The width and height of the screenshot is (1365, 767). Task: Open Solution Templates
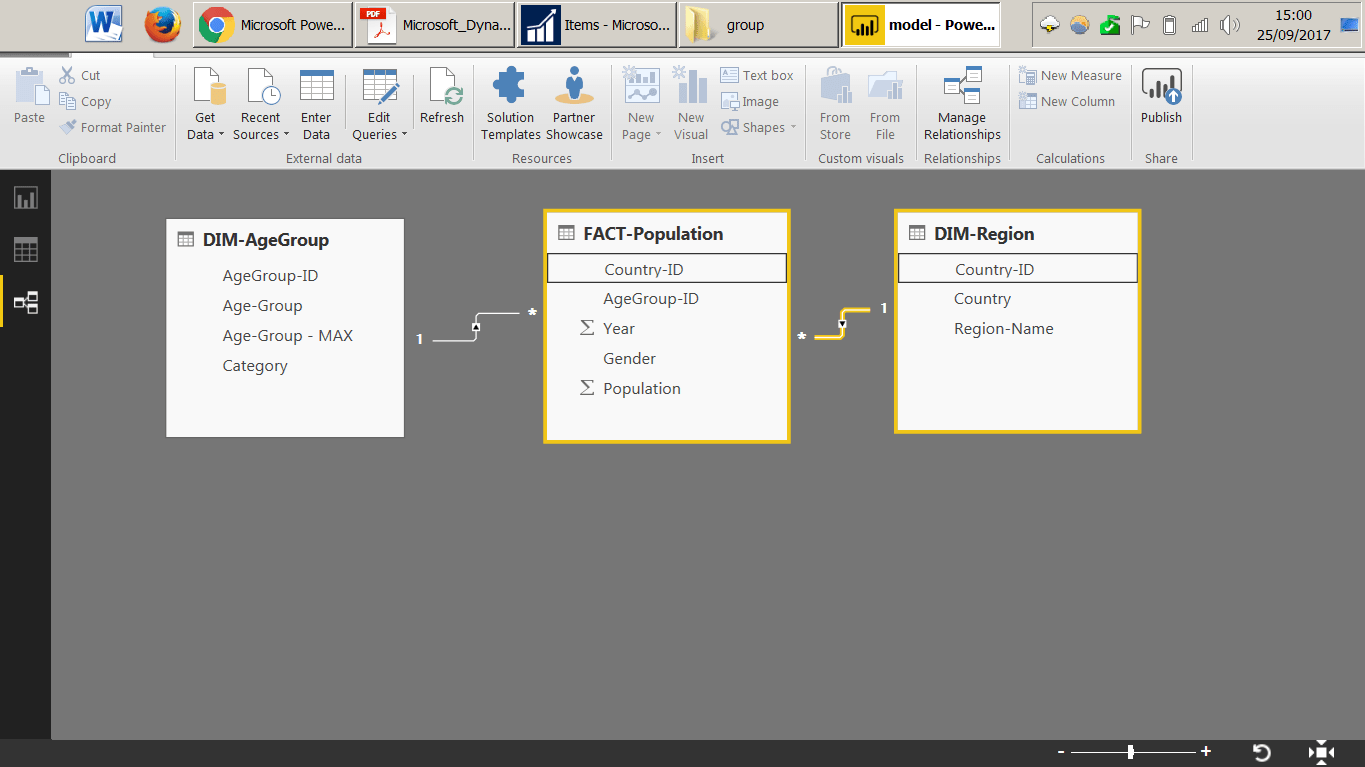point(510,105)
